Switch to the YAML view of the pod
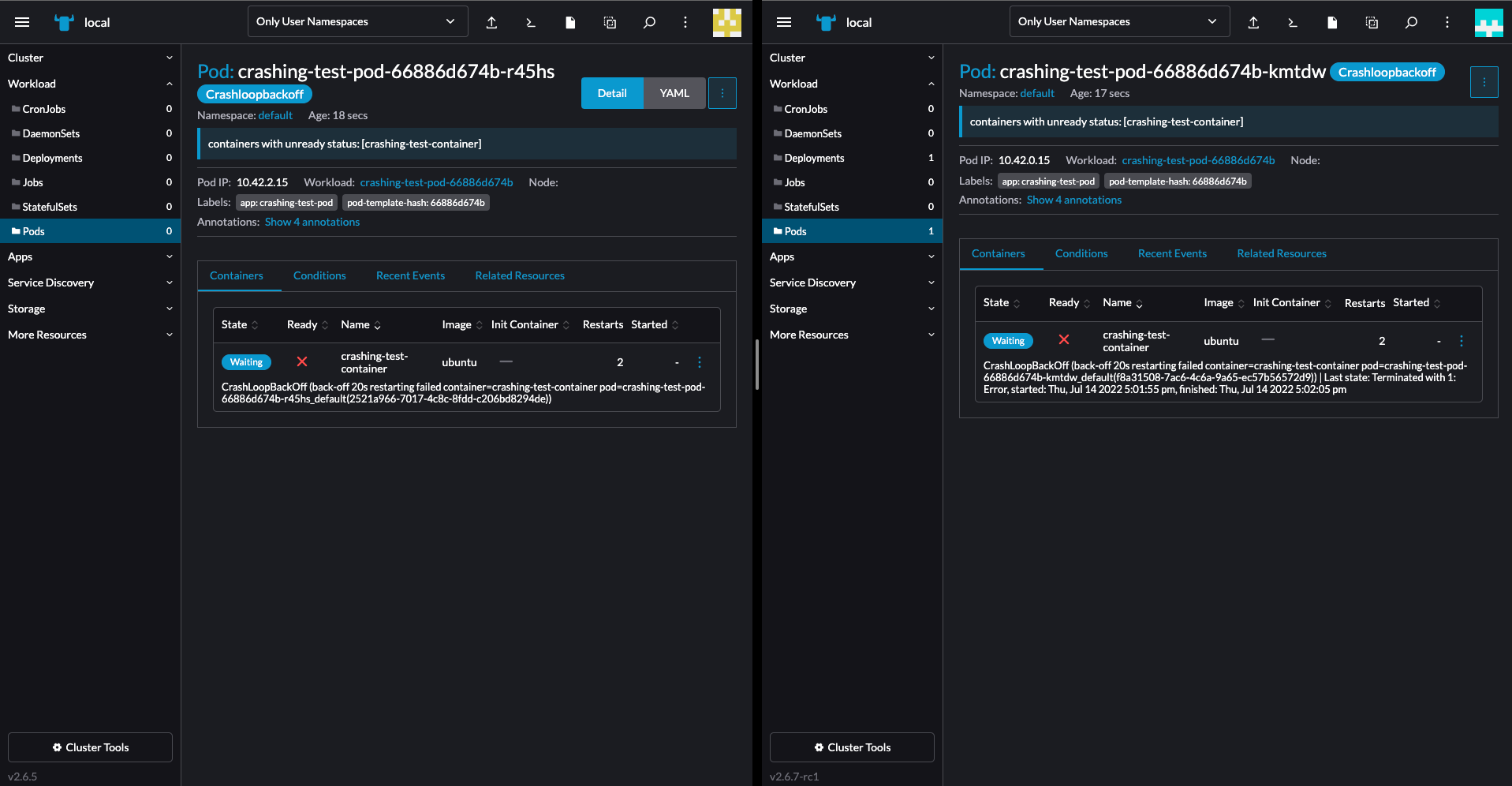Image resolution: width=1512 pixels, height=786 pixels. (x=674, y=92)
